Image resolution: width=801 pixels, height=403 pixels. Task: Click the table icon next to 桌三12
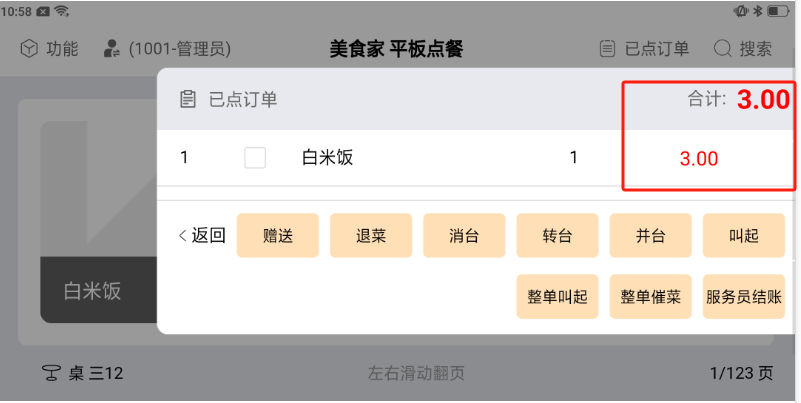50,373
